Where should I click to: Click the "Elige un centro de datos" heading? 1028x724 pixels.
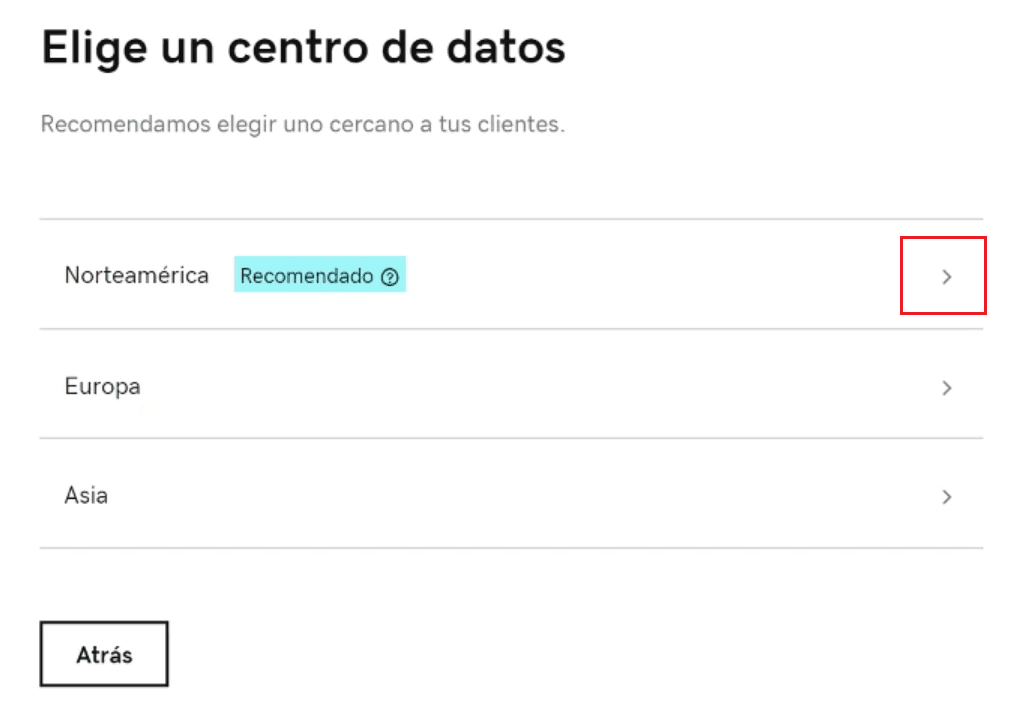[303, 47]
